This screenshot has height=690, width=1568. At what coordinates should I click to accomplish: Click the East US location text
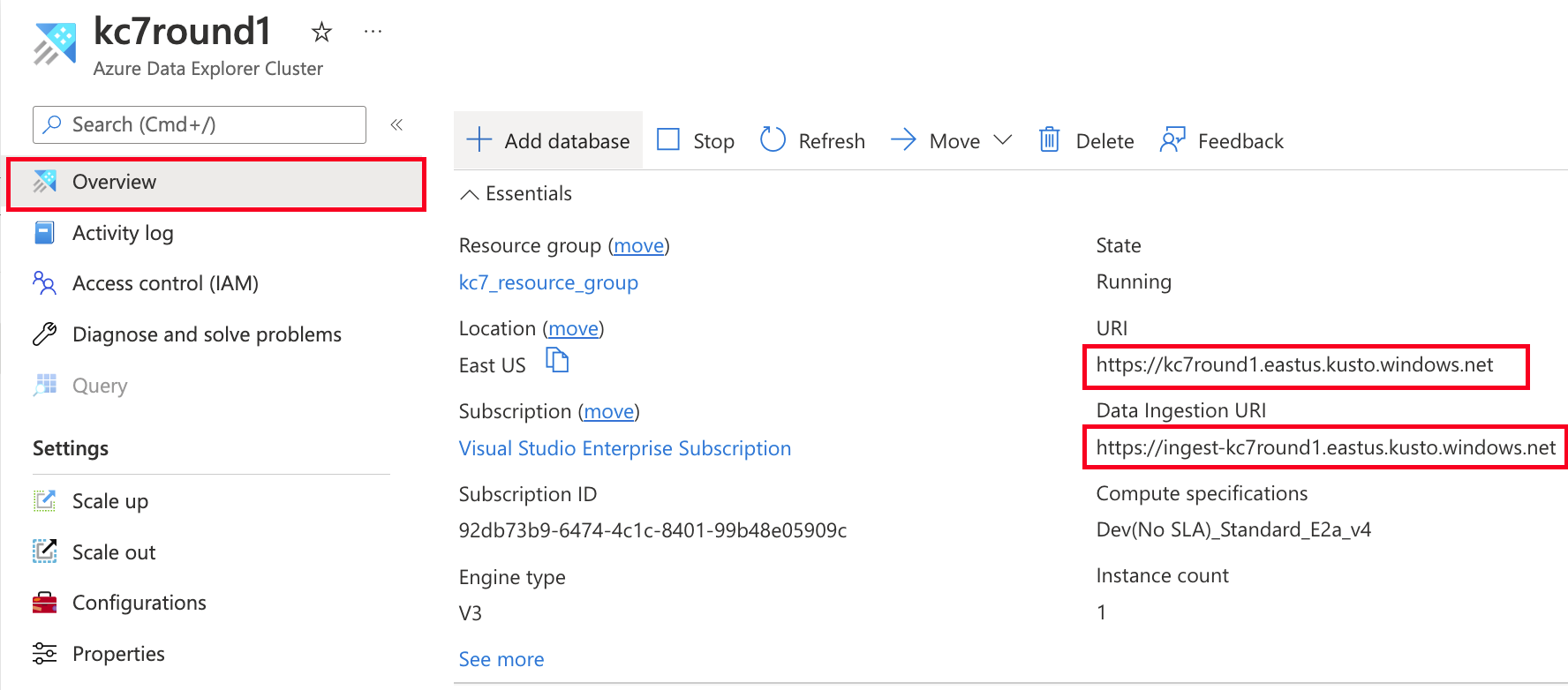tap(492, 365)
